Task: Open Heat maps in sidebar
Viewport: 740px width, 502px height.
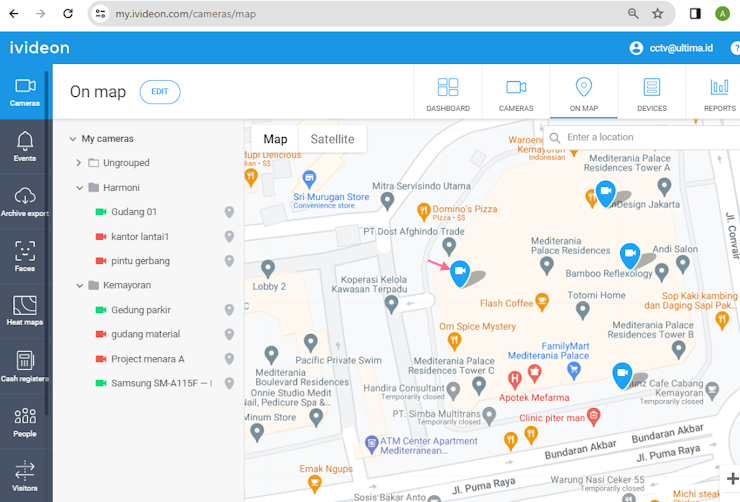Action: click(x=25, y=310)
